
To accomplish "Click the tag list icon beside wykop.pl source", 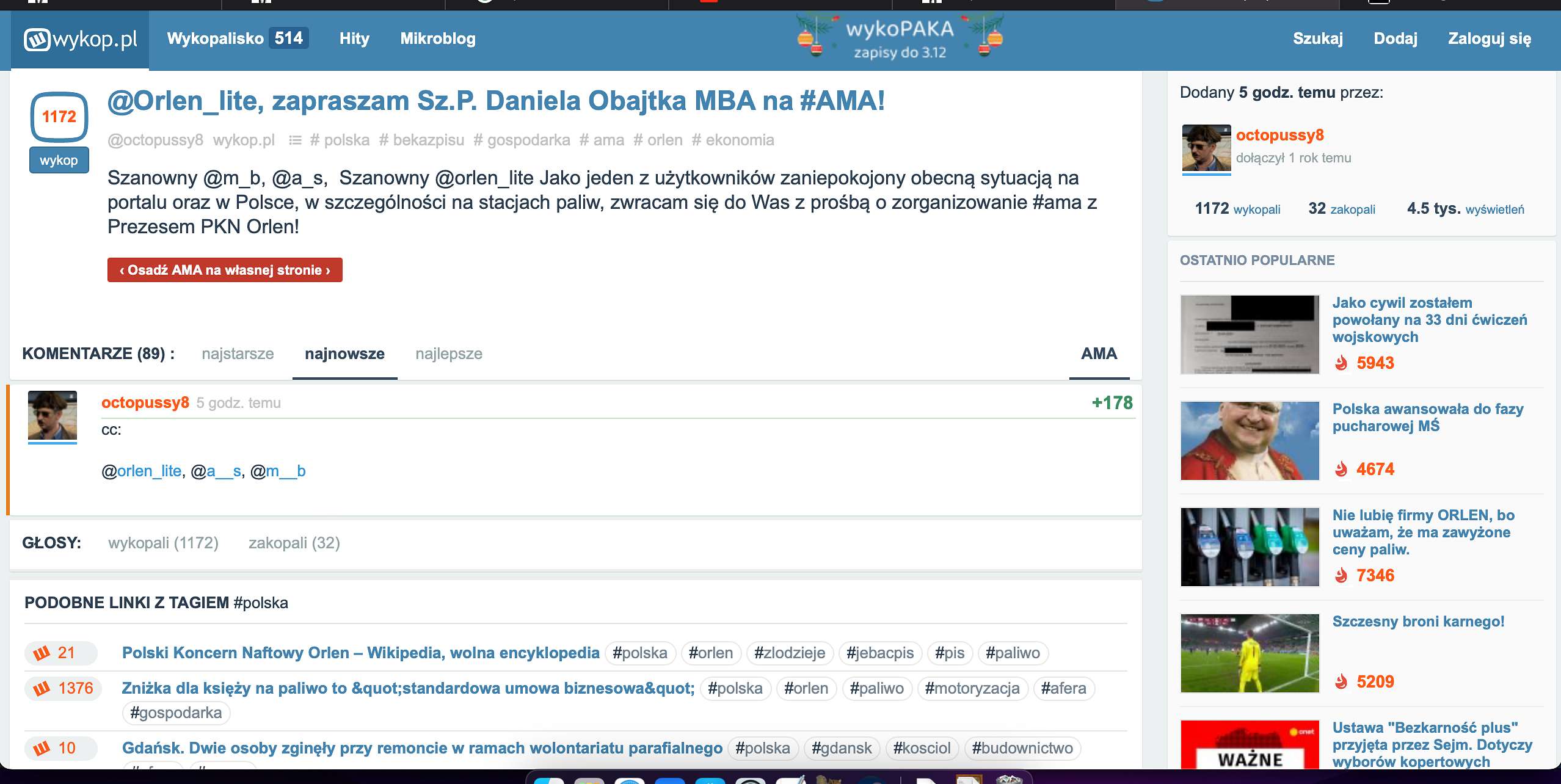I will 295,140.
